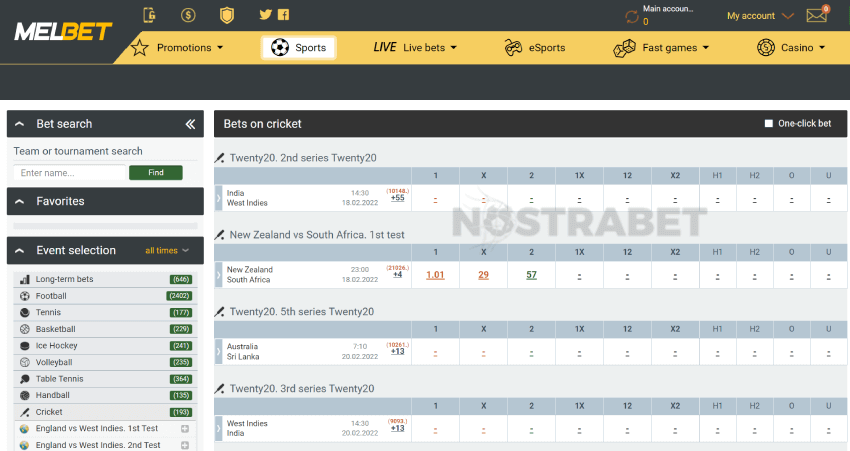The image size is (850, 451).
Task: Open England vs West Indies 2nd Test
Action: (x=98, y=446)
